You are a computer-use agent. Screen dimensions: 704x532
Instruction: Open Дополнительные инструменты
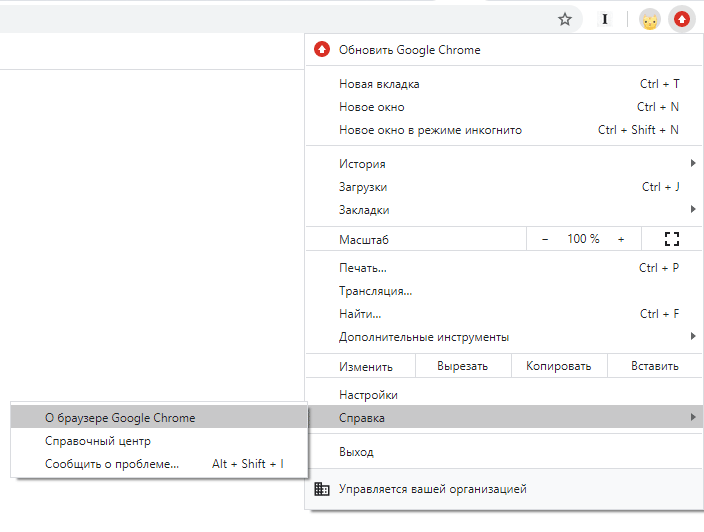click(504, 337)
